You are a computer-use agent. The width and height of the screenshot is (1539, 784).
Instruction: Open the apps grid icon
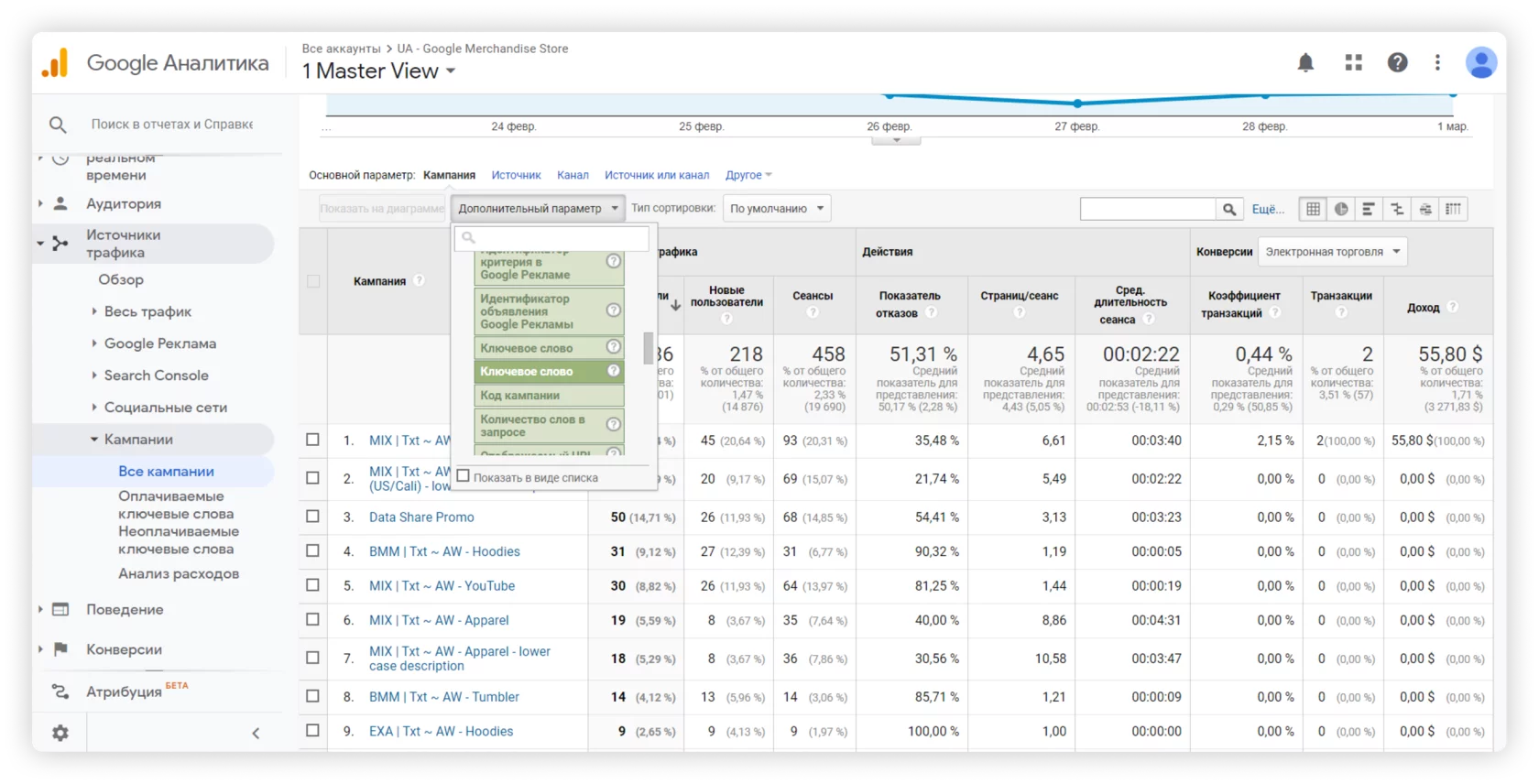(1353, 62)
